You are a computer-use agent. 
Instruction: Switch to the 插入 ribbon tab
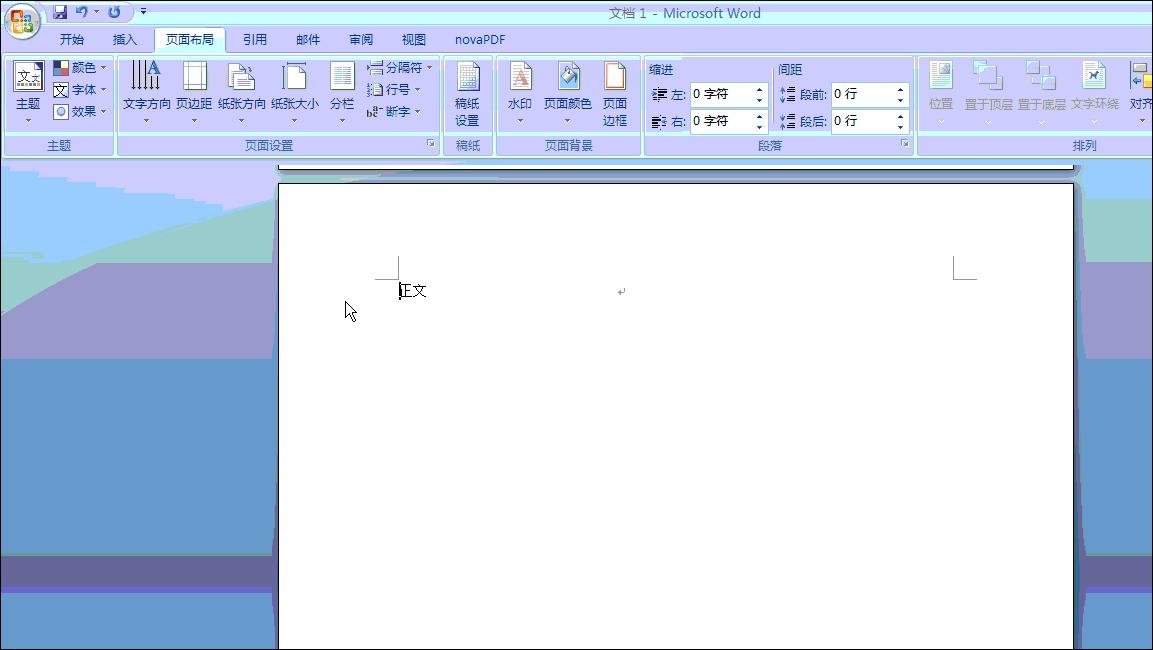tap(124, 39)
